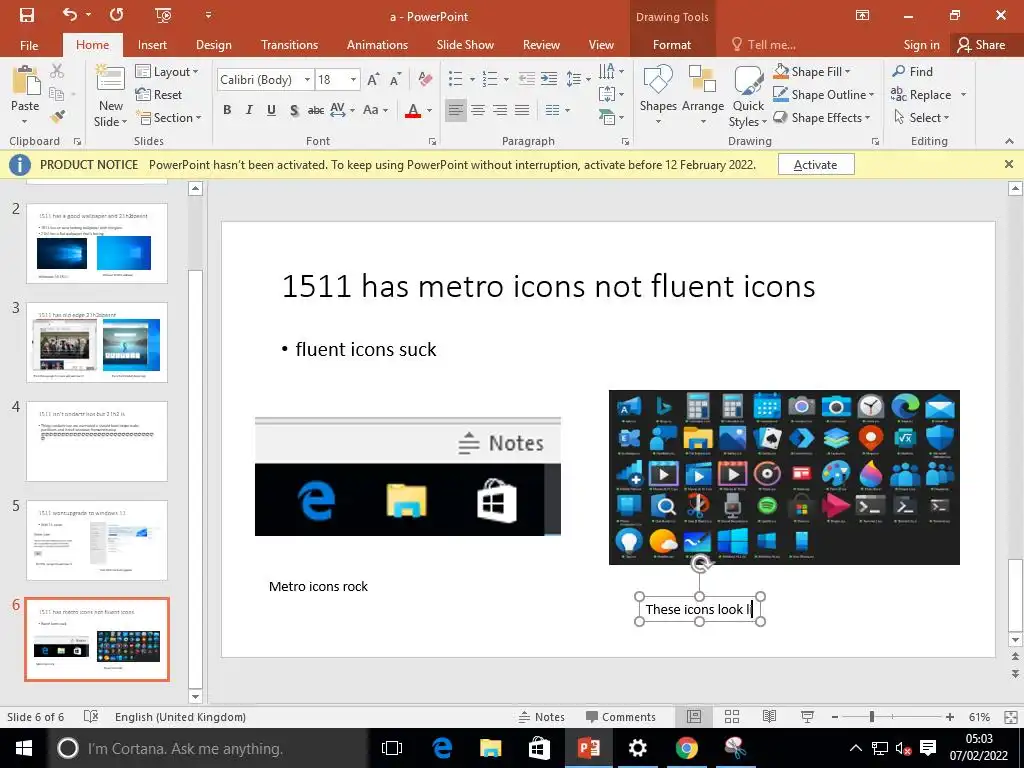Decrease the list indent level
Screen dimensions: 1024x768
tap(526, 79)
